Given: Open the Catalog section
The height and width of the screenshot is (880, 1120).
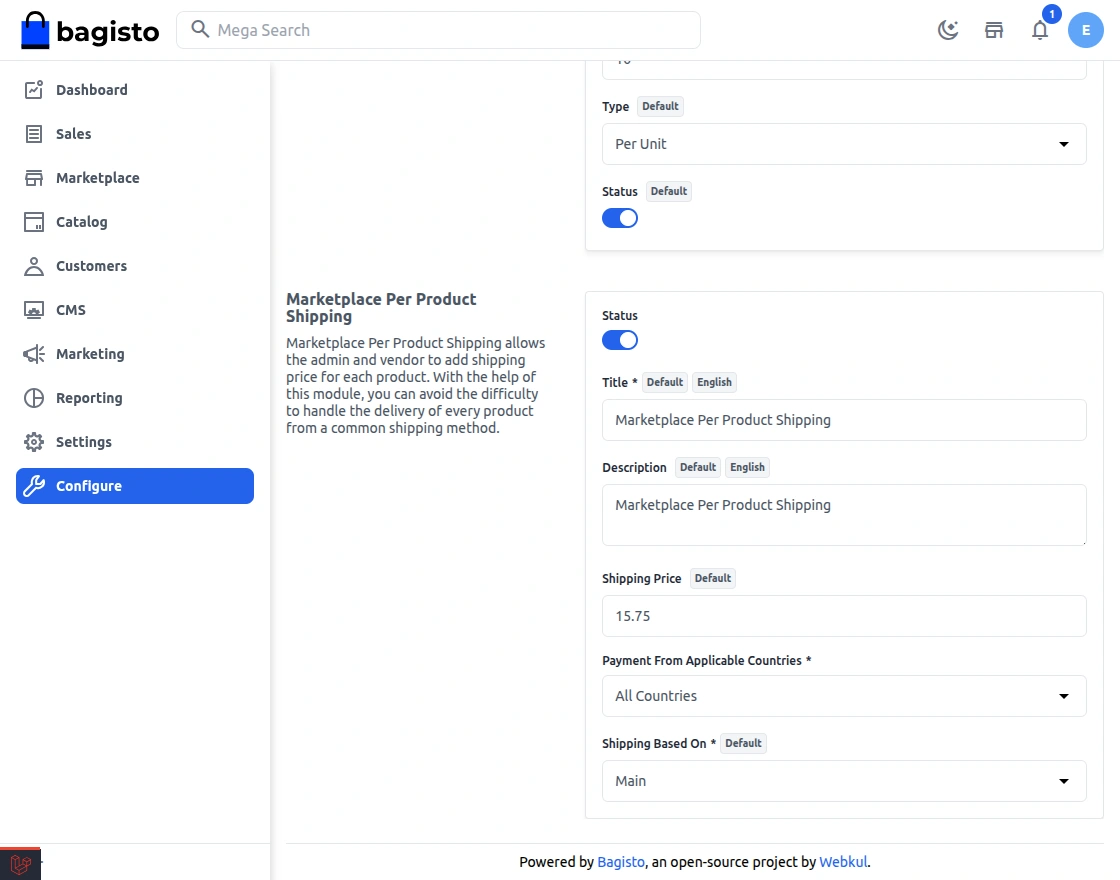Looking at the screenshot, I should (x=81, y=222).
